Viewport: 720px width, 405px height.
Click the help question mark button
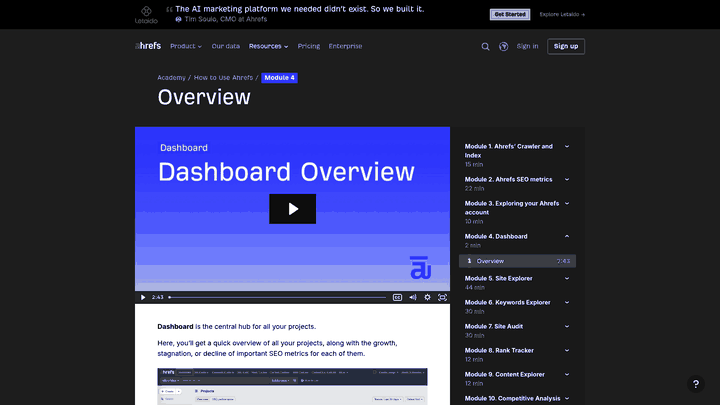click(x=696, y=384)
